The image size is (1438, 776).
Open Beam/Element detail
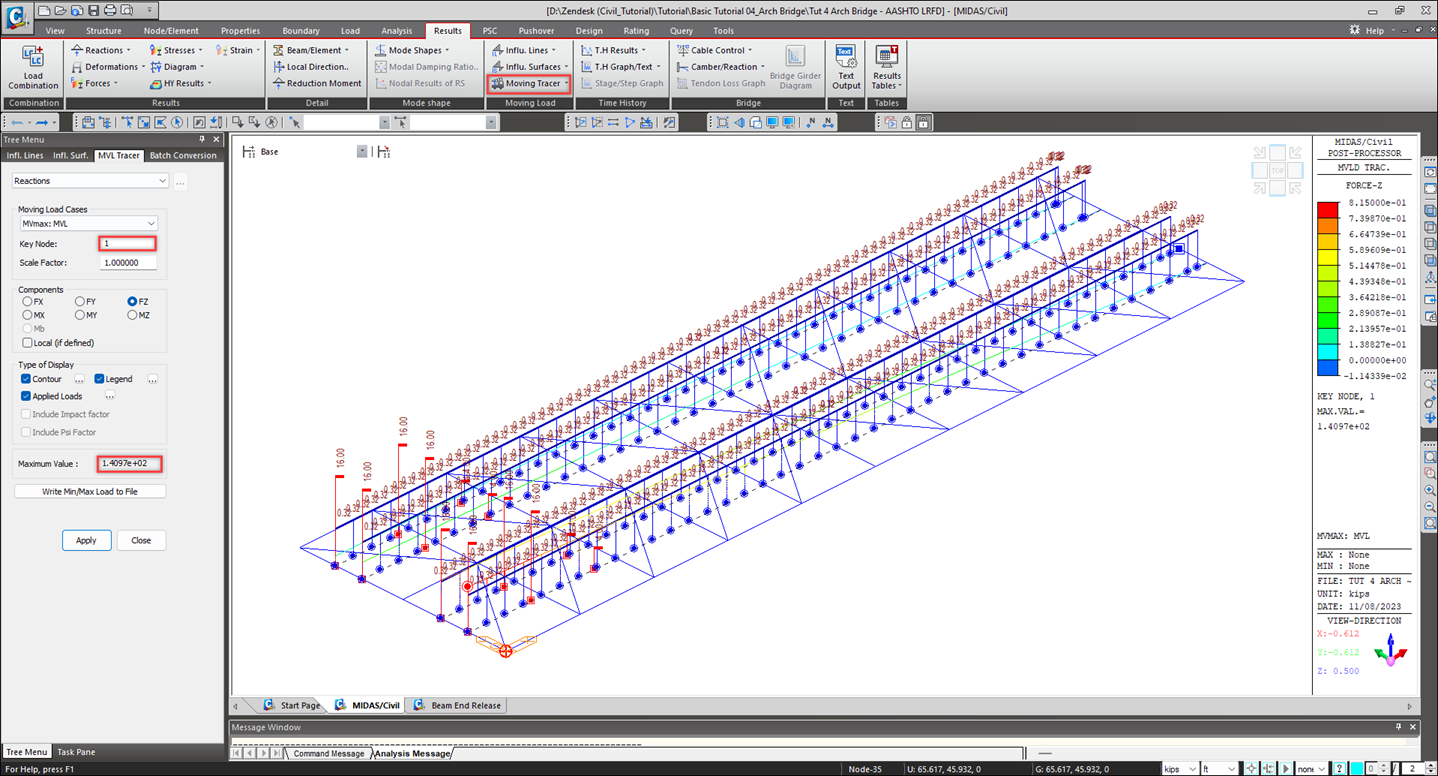[311, 50]
